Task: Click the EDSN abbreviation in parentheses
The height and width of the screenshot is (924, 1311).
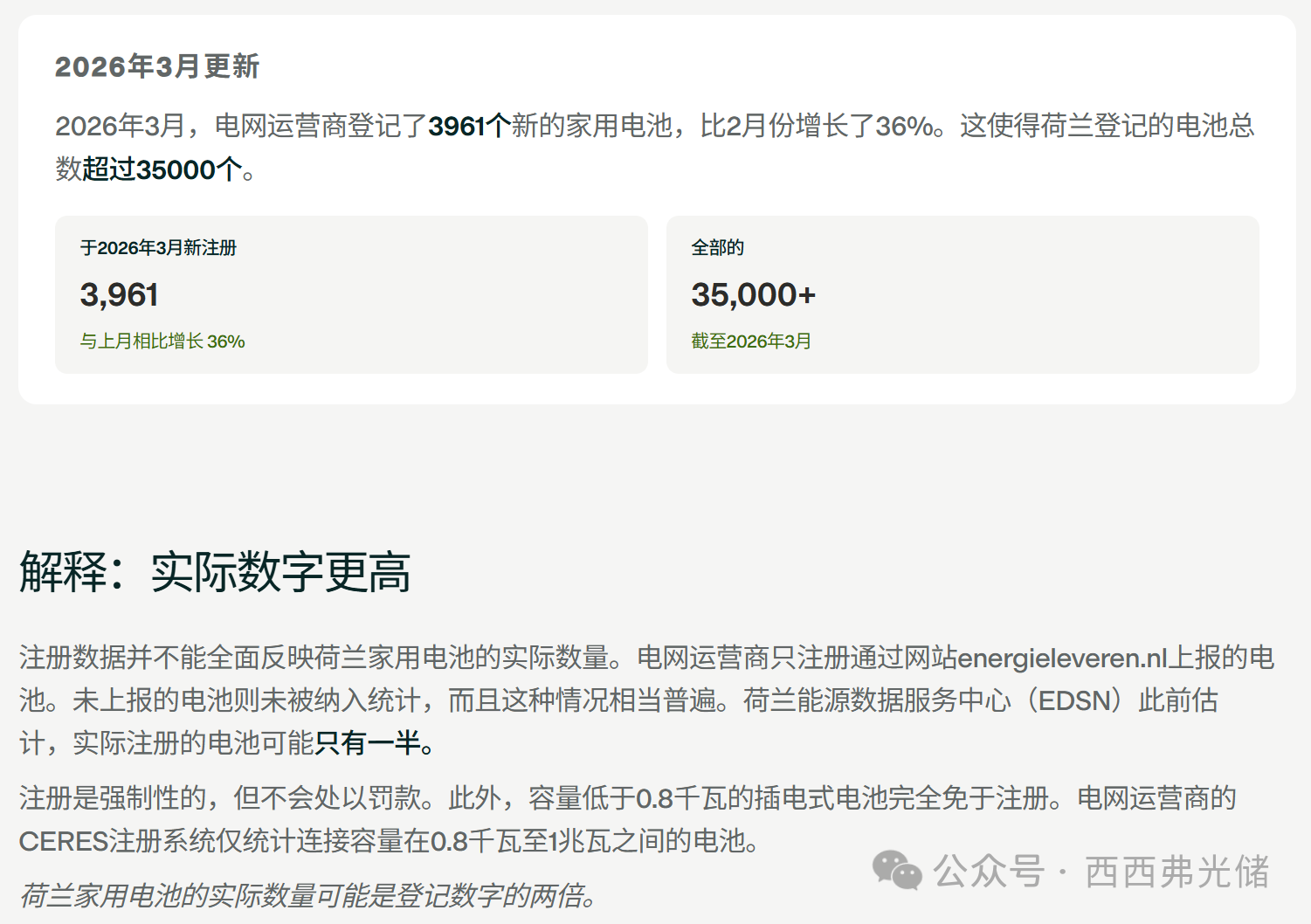Action: click(x=1073, y=700)
